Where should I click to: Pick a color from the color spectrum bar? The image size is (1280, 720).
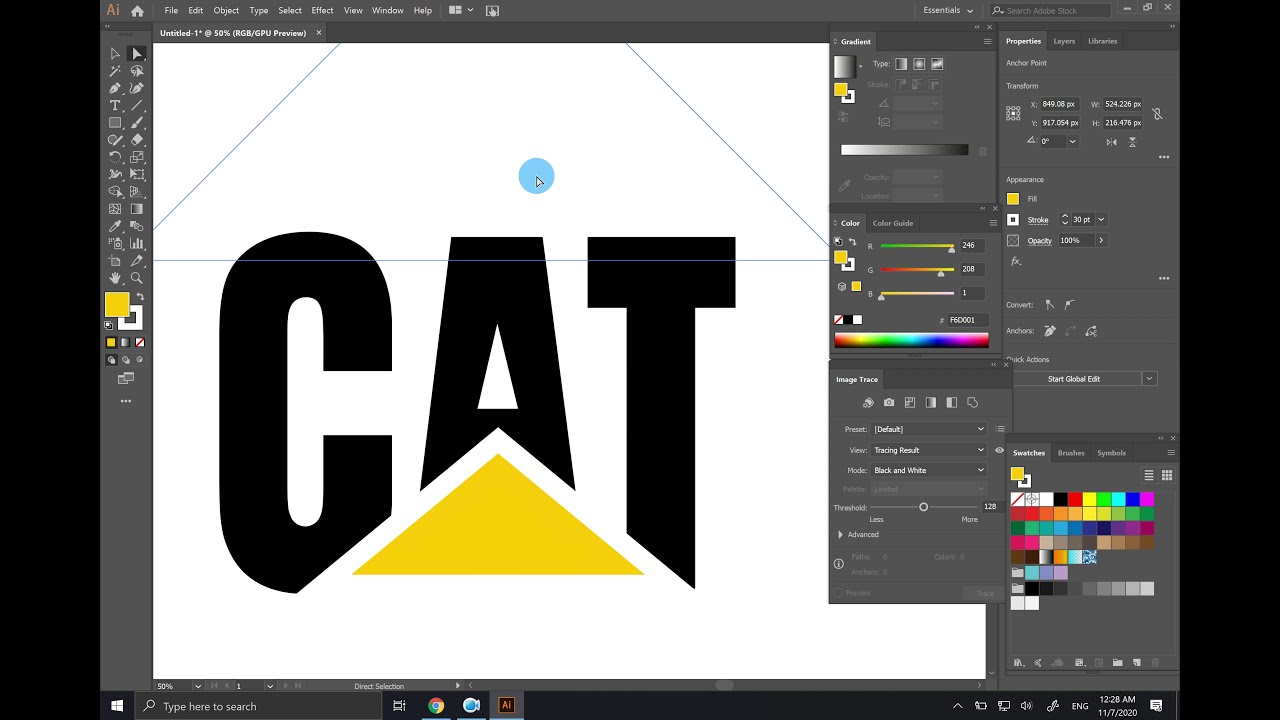(911, 340)
